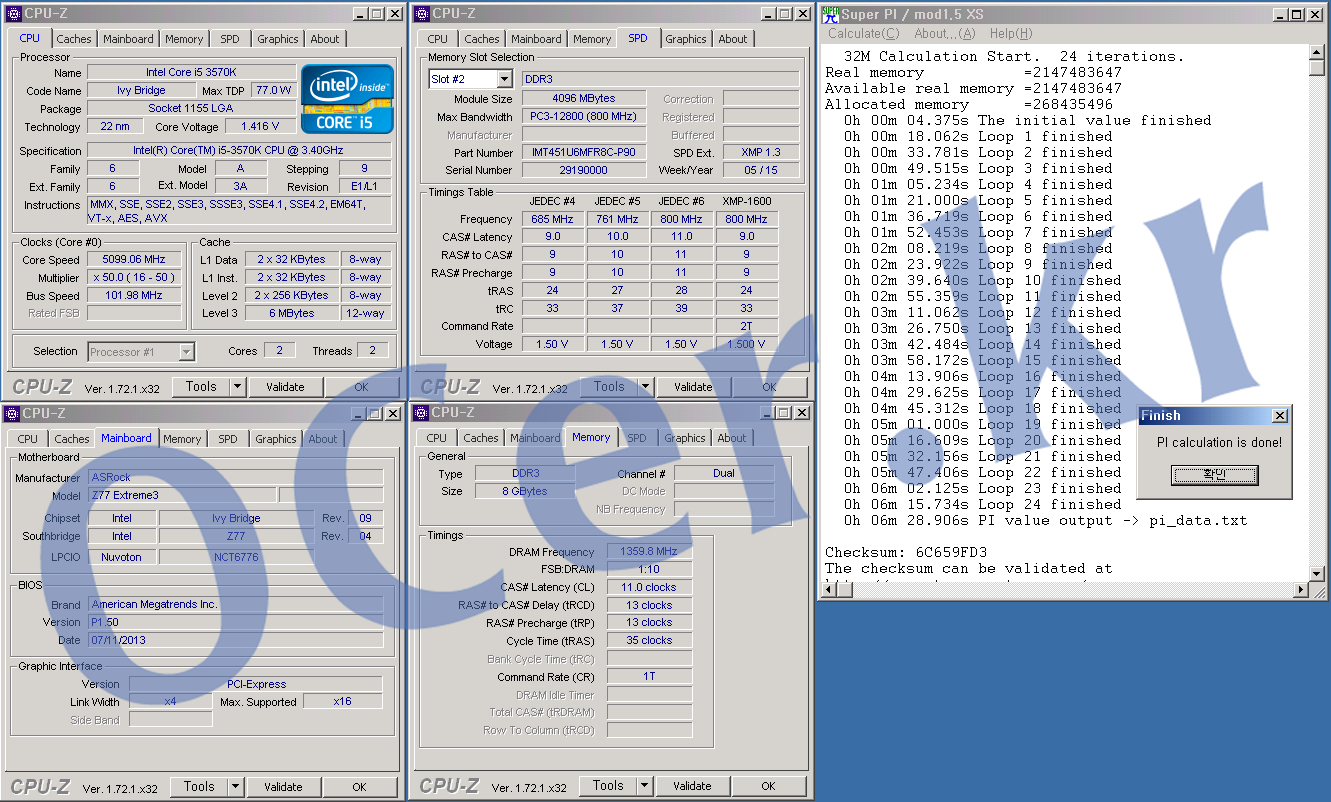Click OK button in Mainboard window
The height and width of the screenshot is (802, 1331).
[x=359, y=787]
